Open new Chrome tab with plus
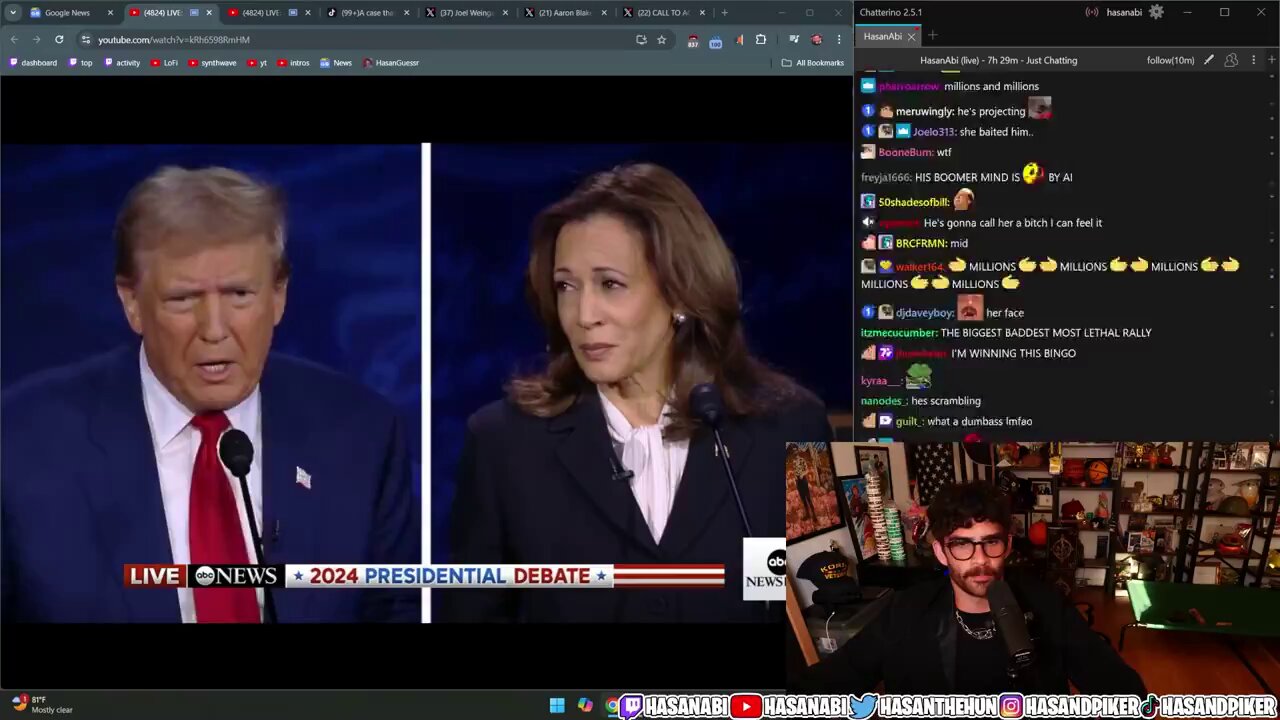1280x720 pixels. 725,12
